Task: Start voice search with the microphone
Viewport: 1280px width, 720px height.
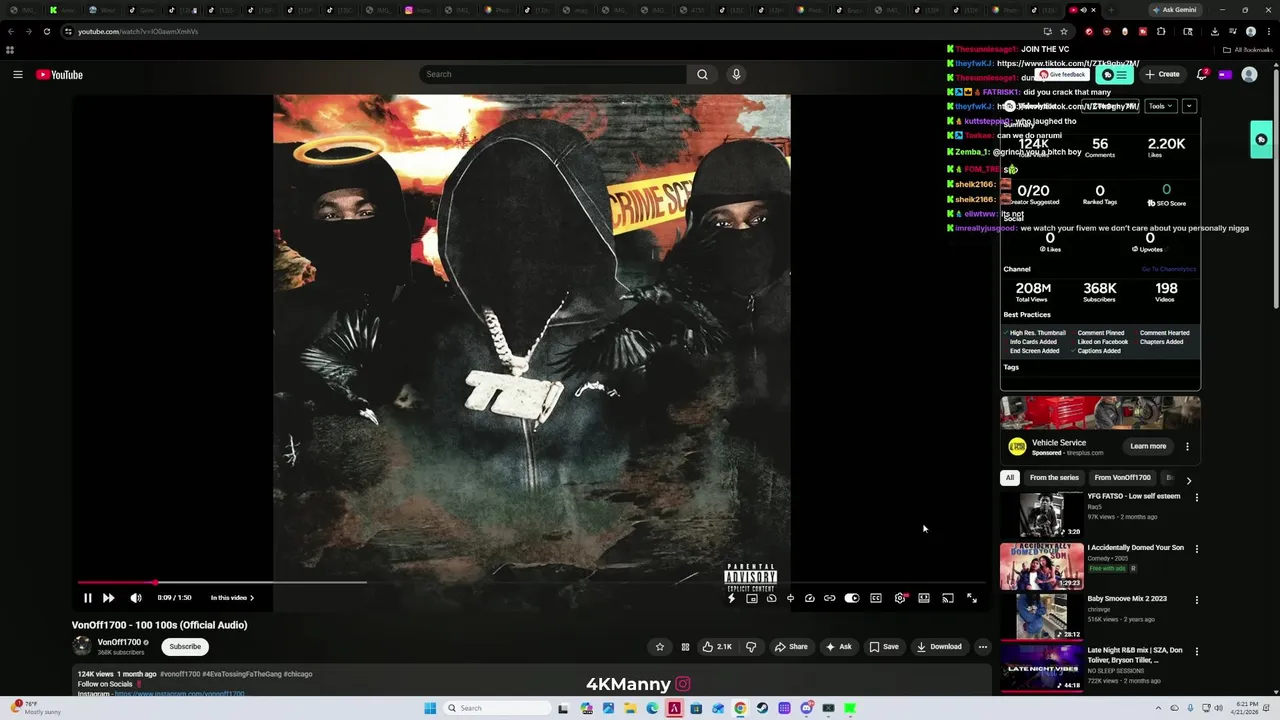Action: point(736,74)
